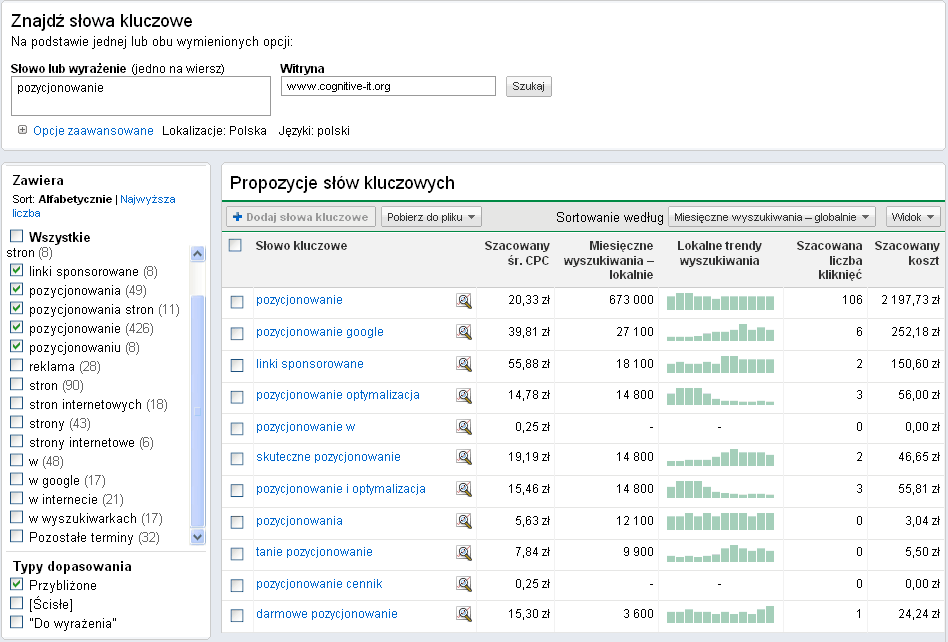Sort by 'Najwyższa liczba' link
Viewport: 948px width, 642px height.
coord(147,200)
